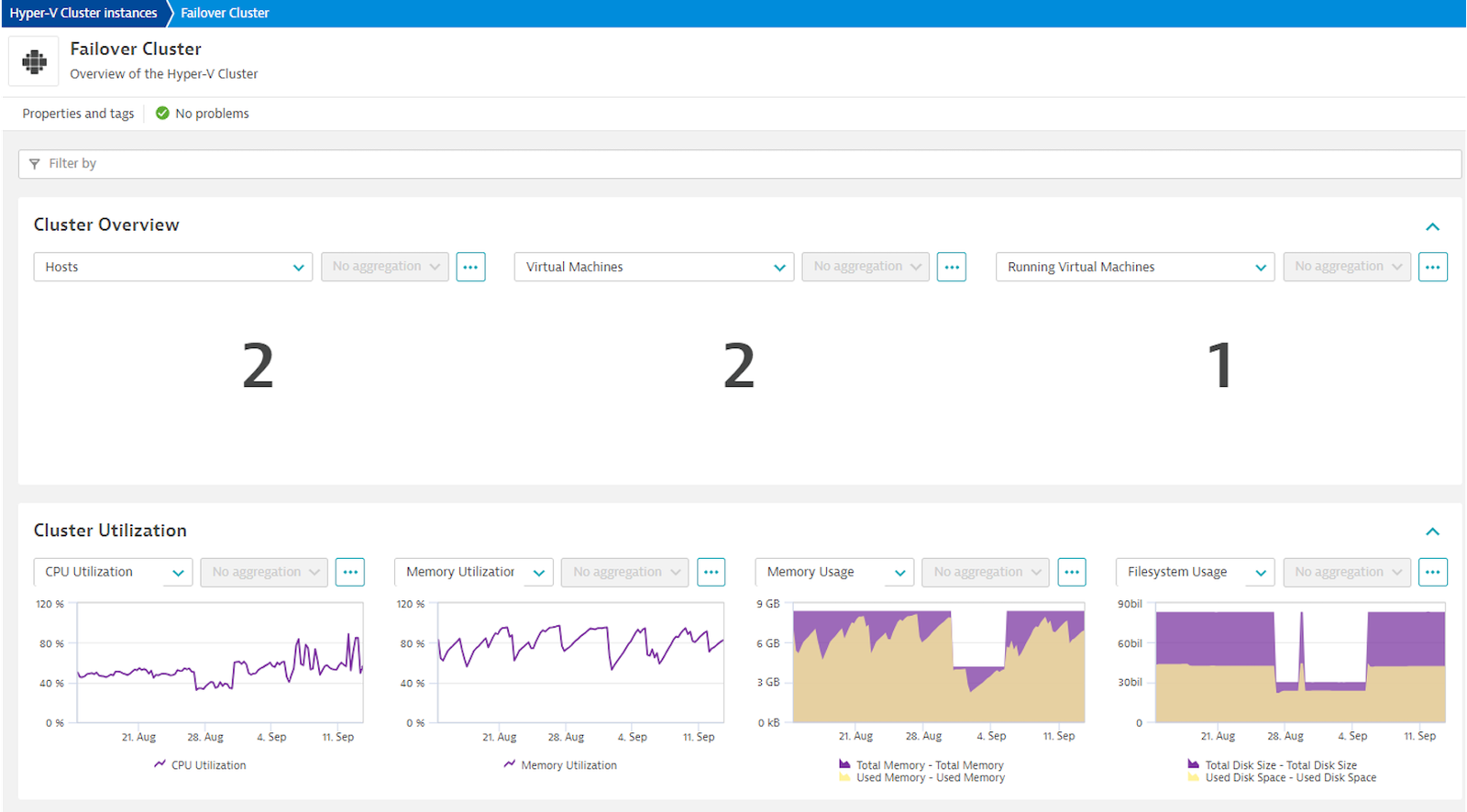Open the CPU Utilization metric dropdown
Screen dimensions: 1467x812
113,572
